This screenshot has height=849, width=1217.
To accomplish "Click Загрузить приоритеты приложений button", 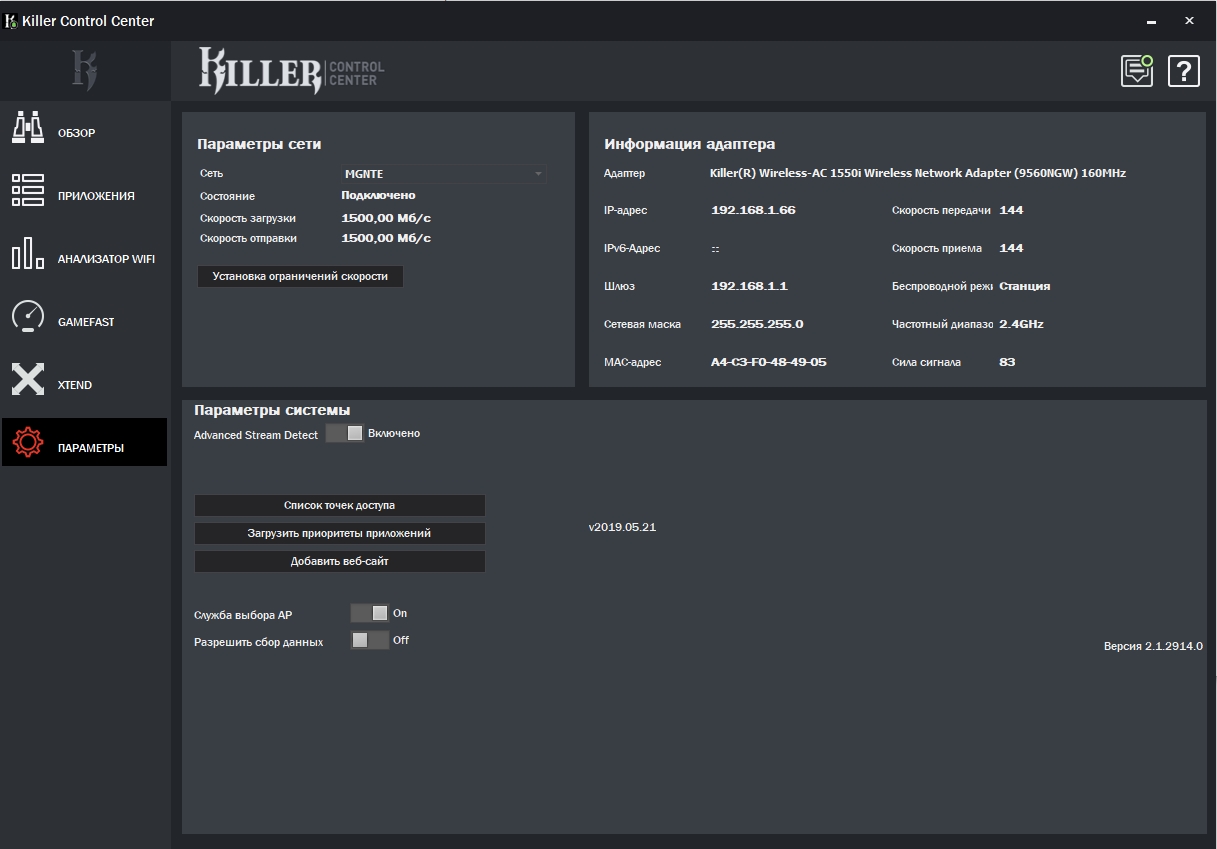I will pos(340,533).
